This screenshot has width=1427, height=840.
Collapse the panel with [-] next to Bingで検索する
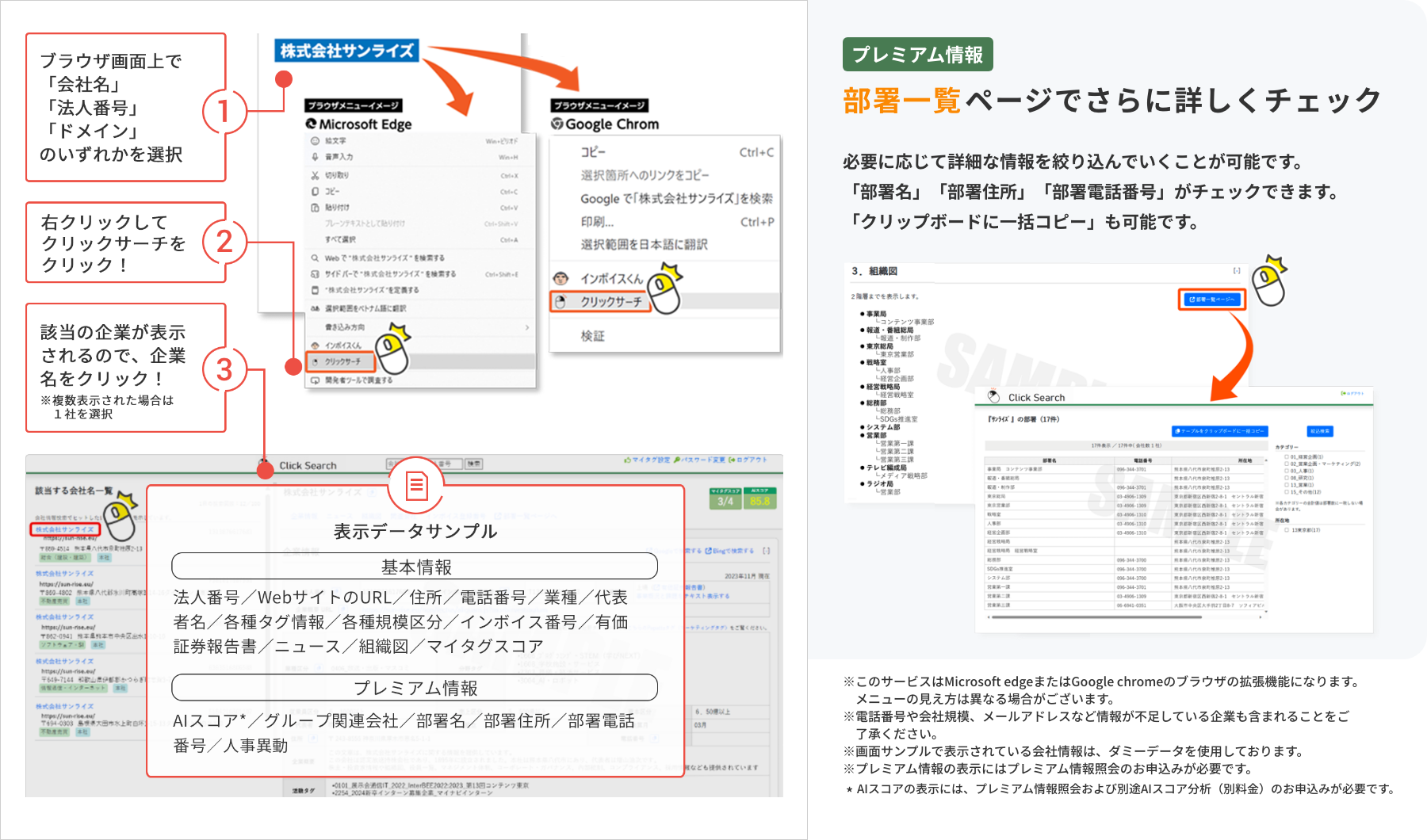[766, 550]
